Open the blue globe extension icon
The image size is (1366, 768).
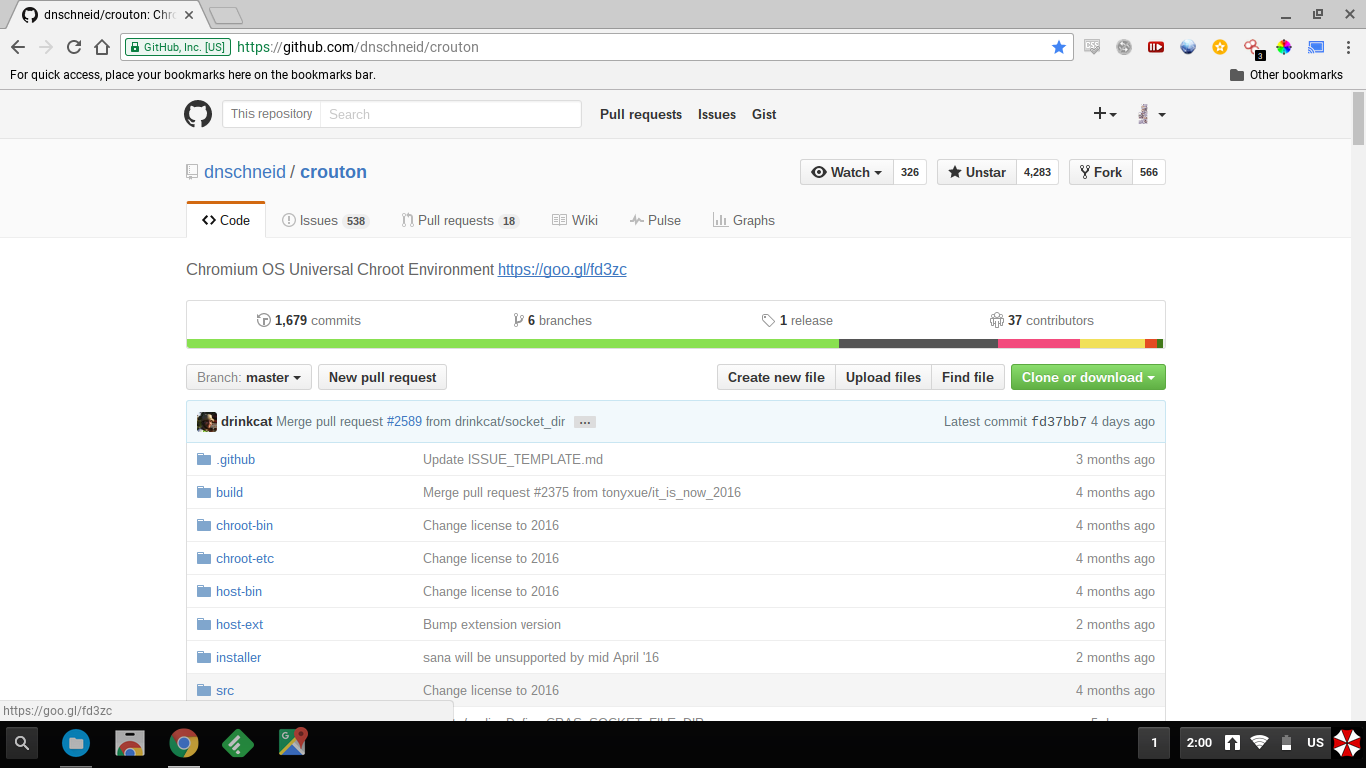(1188, 47)
